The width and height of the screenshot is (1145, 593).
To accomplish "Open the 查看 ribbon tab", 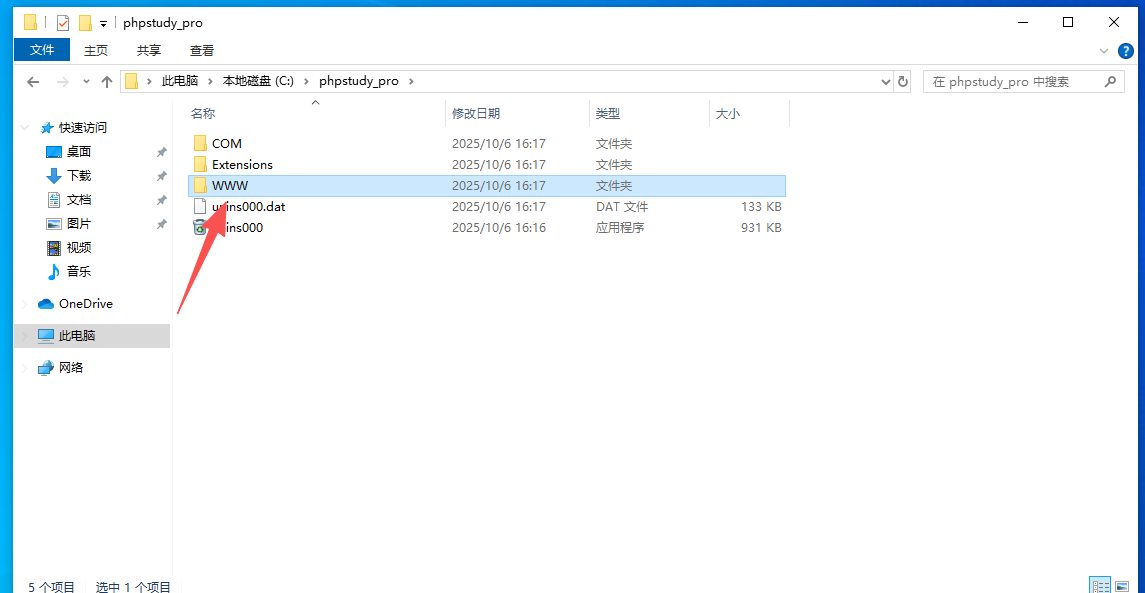I will pyautogui.click(x=202, y=50).
